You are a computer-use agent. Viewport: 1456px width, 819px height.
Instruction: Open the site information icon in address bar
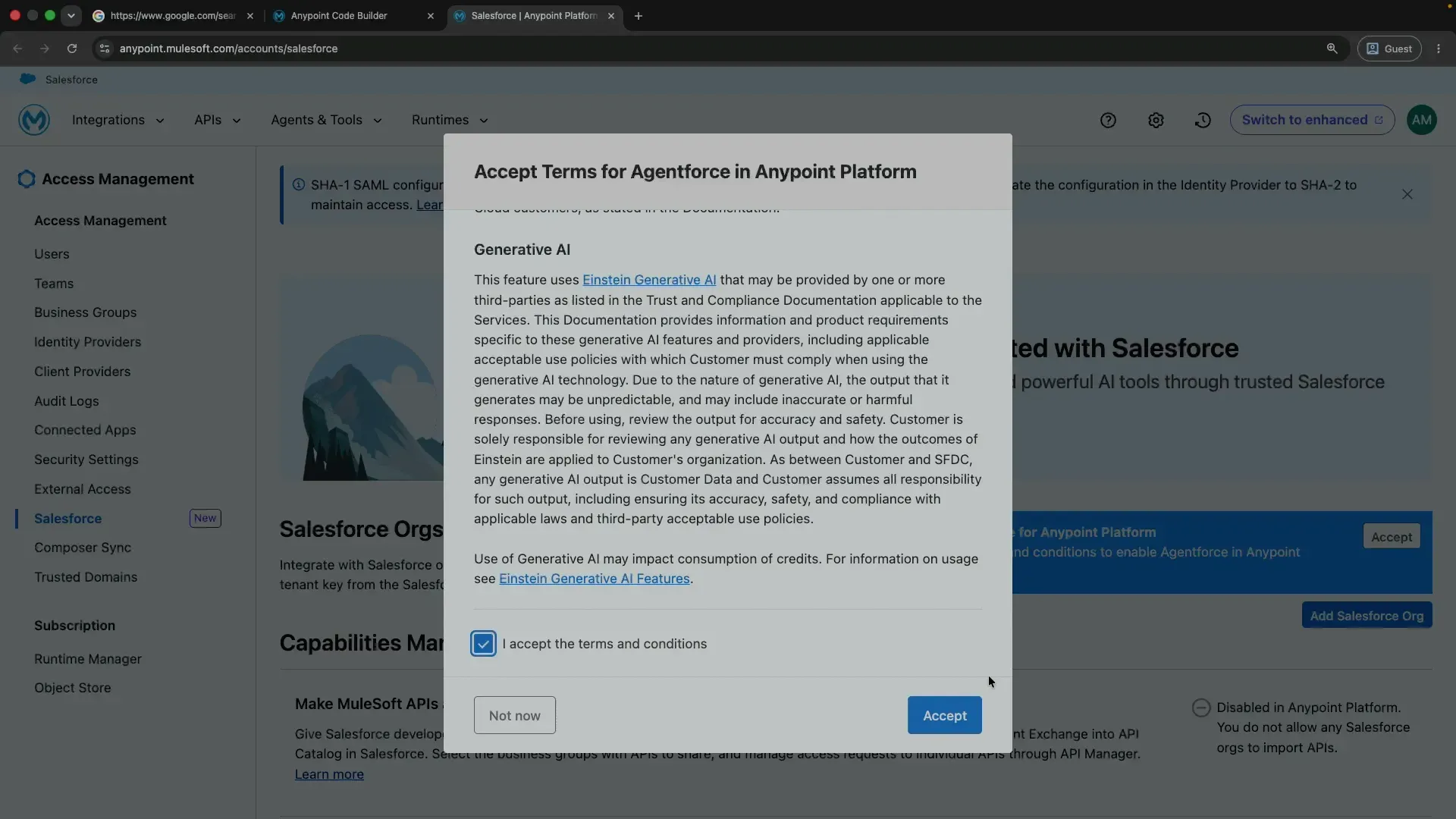point(105,49)
